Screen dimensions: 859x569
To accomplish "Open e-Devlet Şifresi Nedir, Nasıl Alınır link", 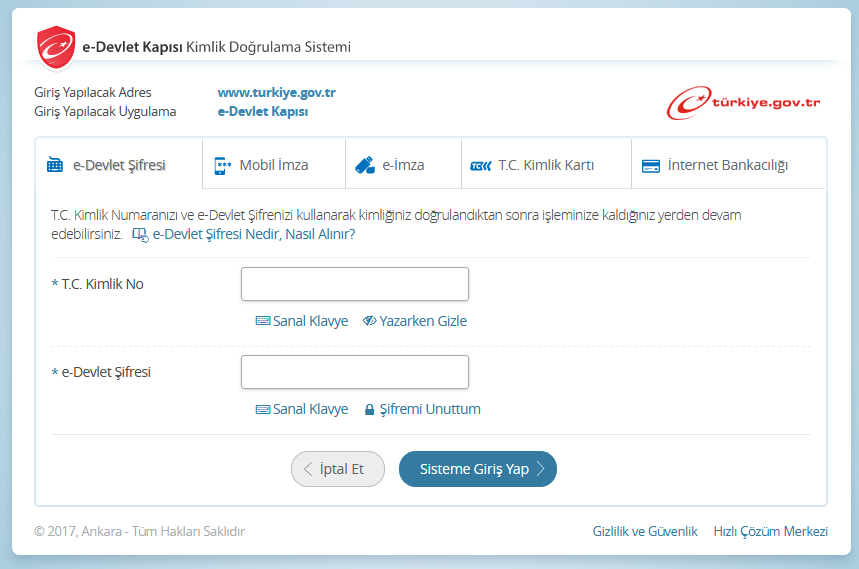I will [253, 234].
